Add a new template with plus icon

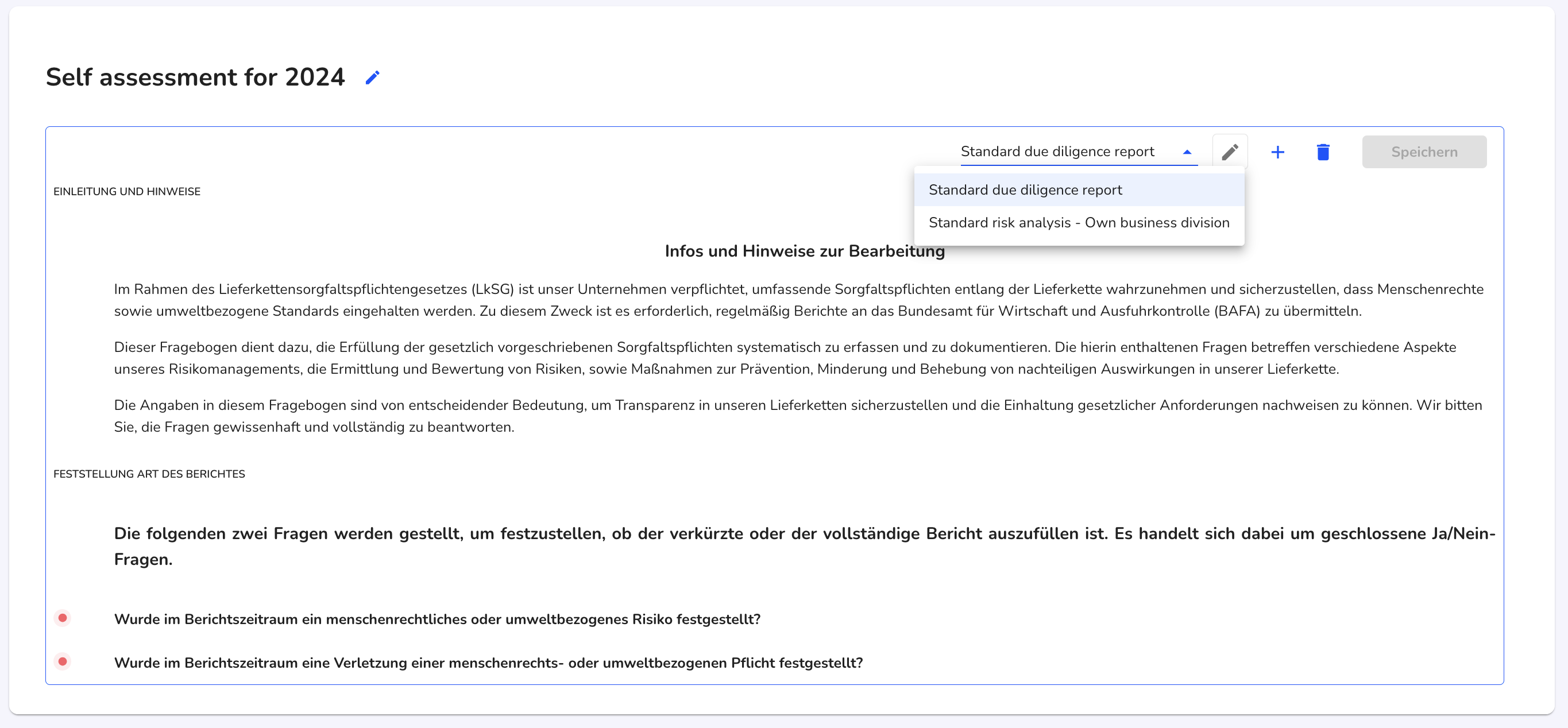1277,152
